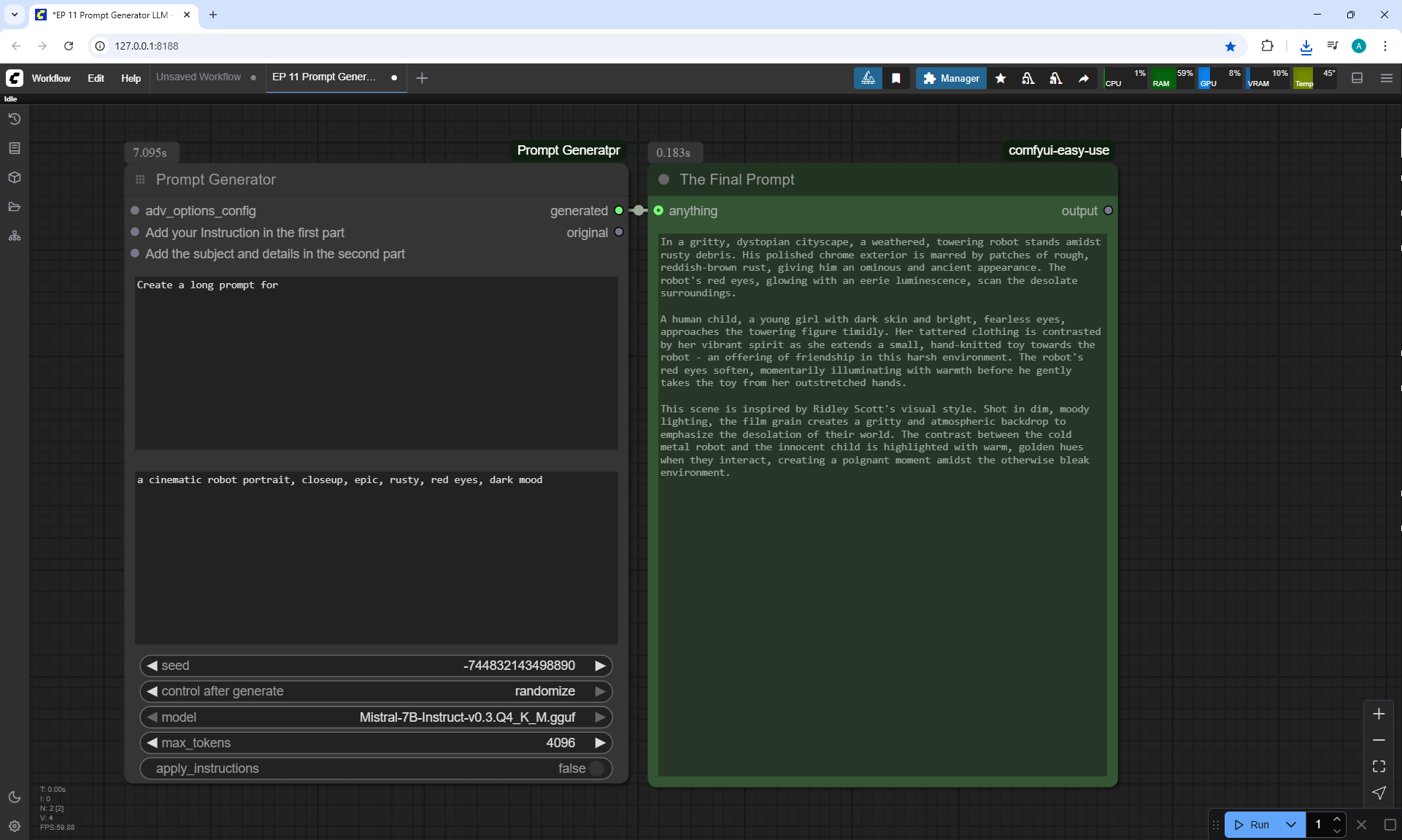Click the share arrow icon in toolbar
The image size is (1402, 840).
tap(1084, 78)
